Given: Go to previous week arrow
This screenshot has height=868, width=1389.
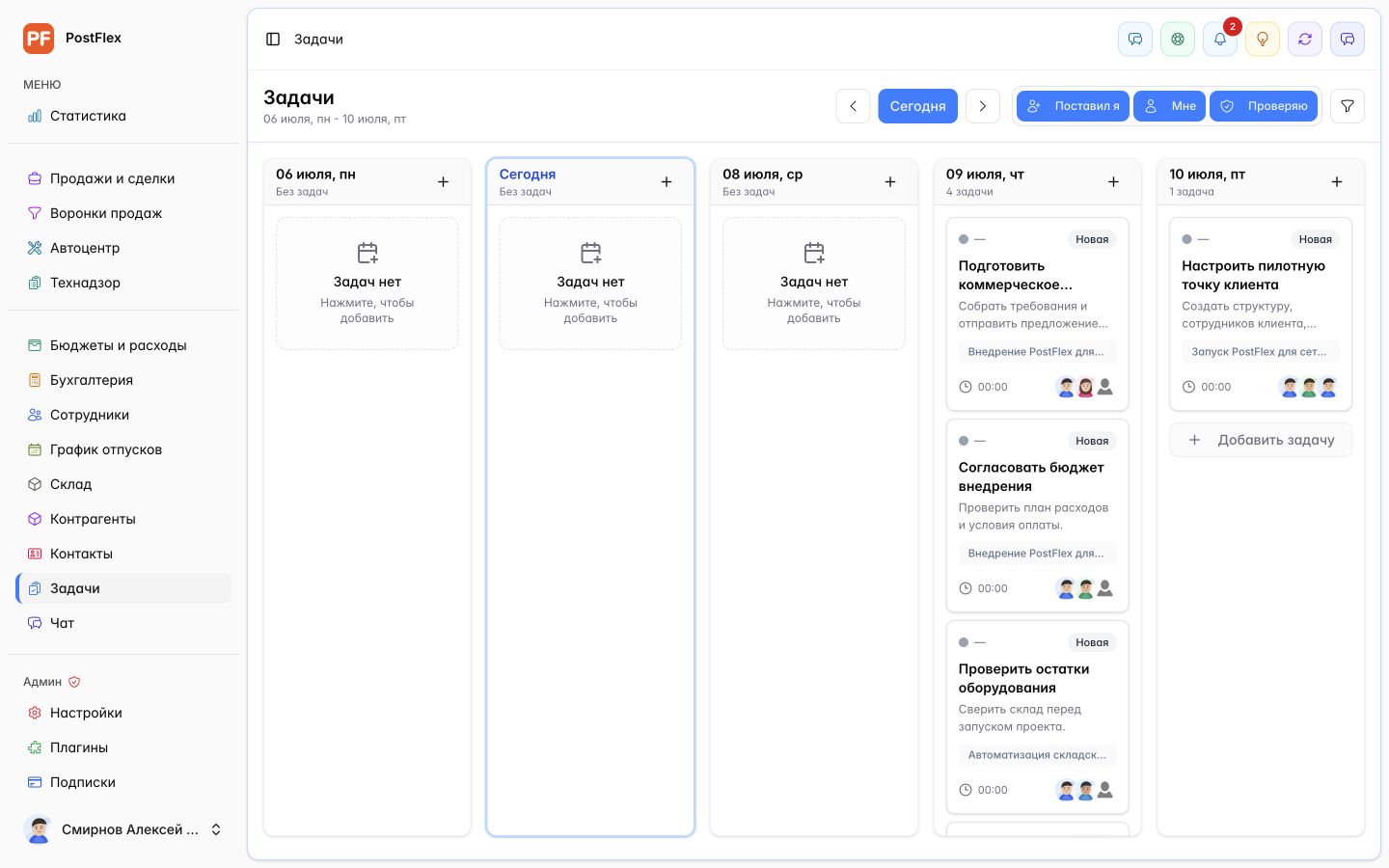Looking at the screenshot, I should [x=853, y=106].
